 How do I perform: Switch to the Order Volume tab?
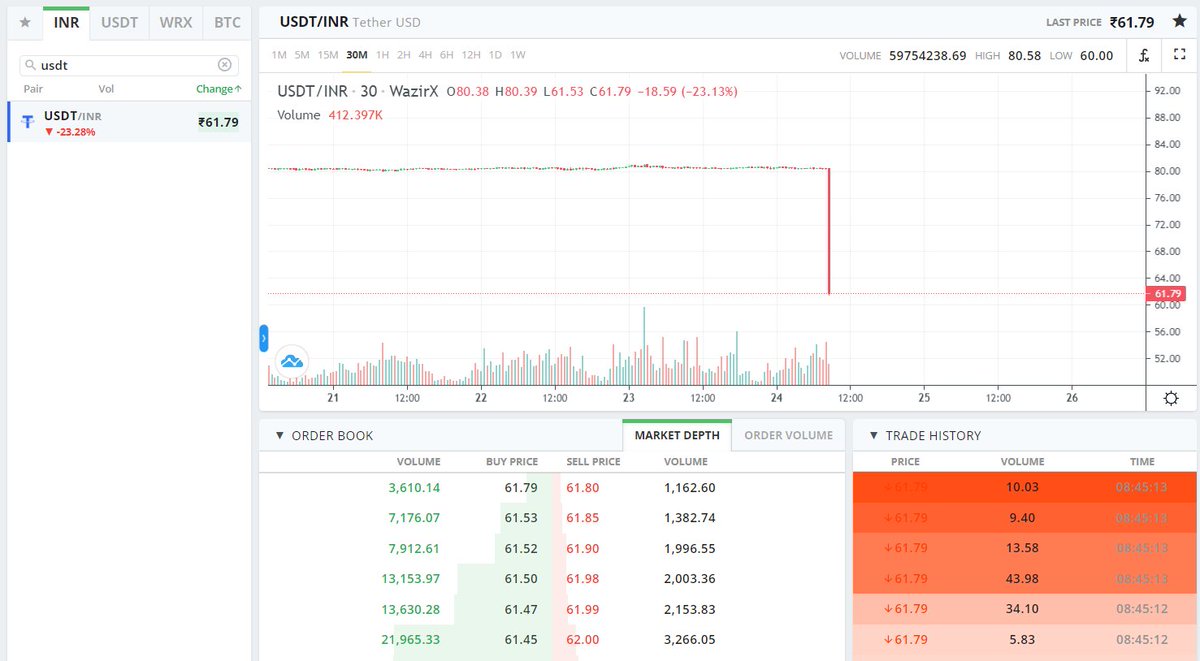[786, 435]
